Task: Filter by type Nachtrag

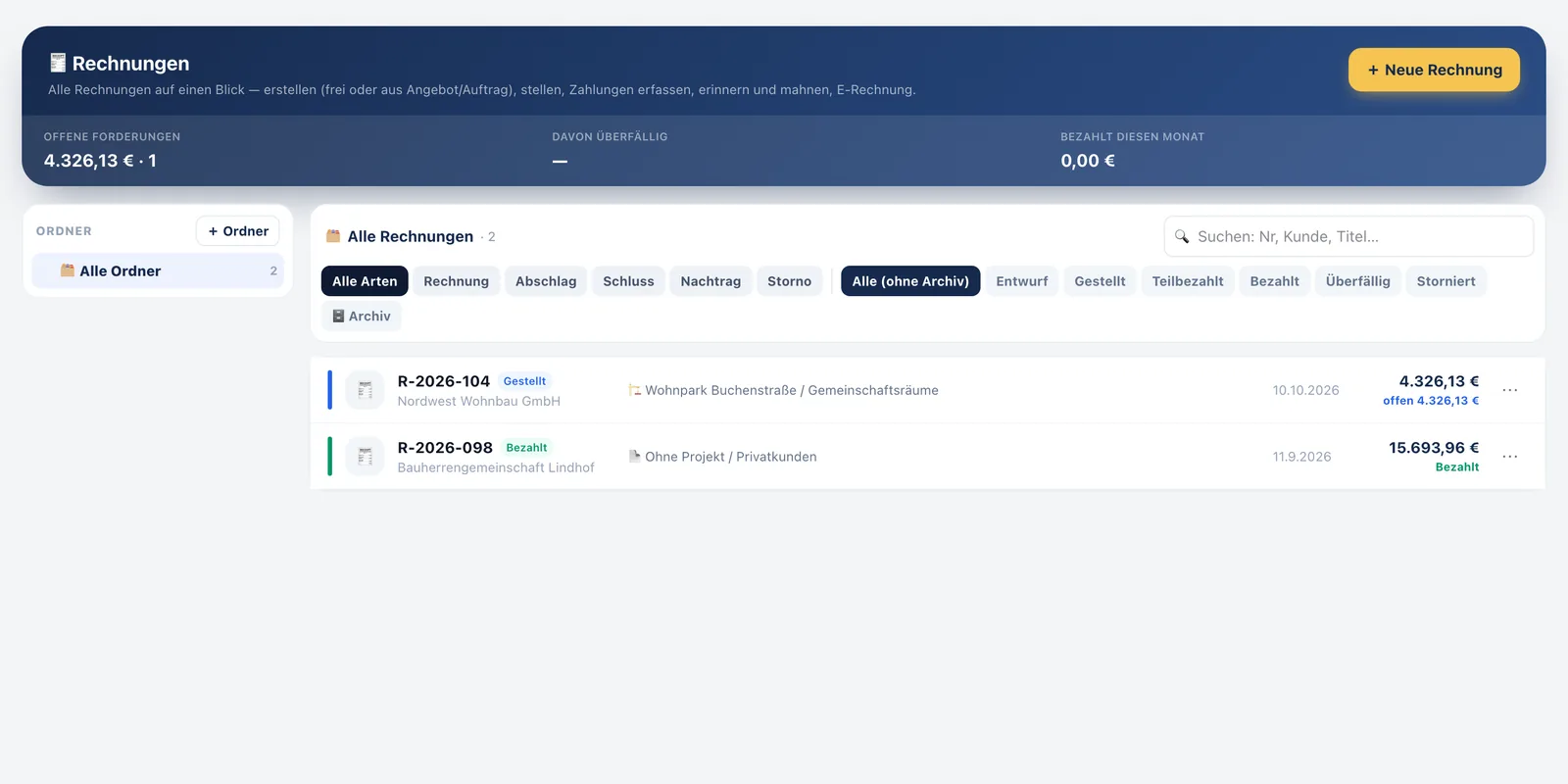Action: tap(710, 281)
